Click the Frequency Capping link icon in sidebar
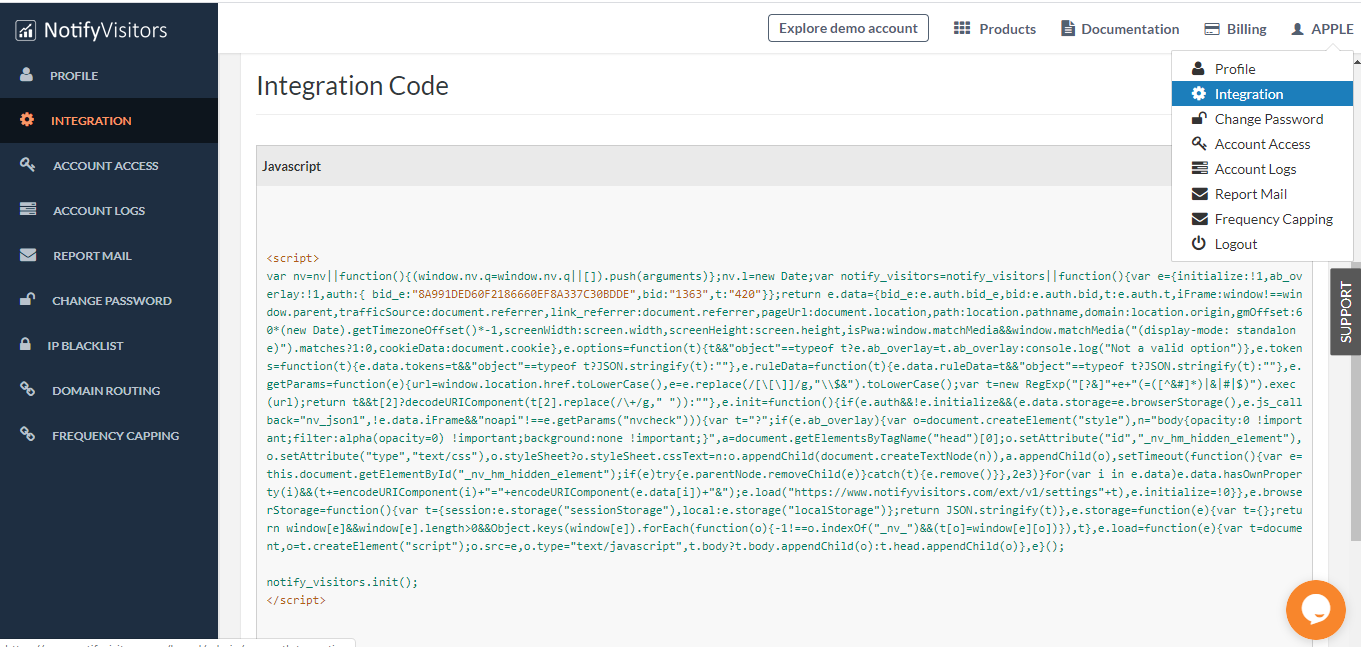This screenshot has width=1361, height=647. 28,435
